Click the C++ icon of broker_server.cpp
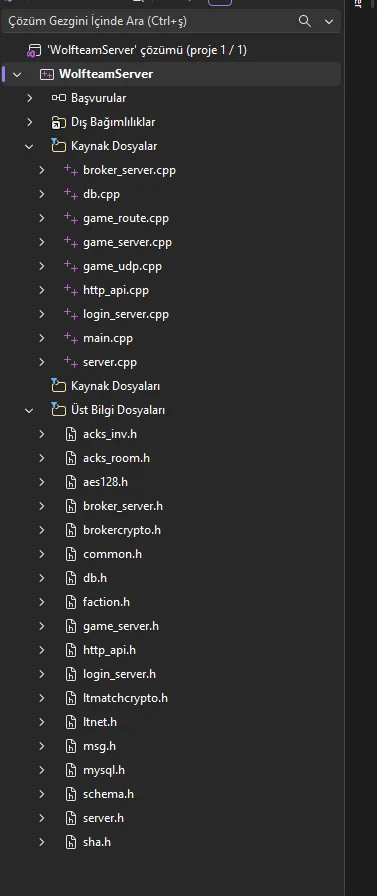Screen dimensions: 377x896 coord(71,170)
